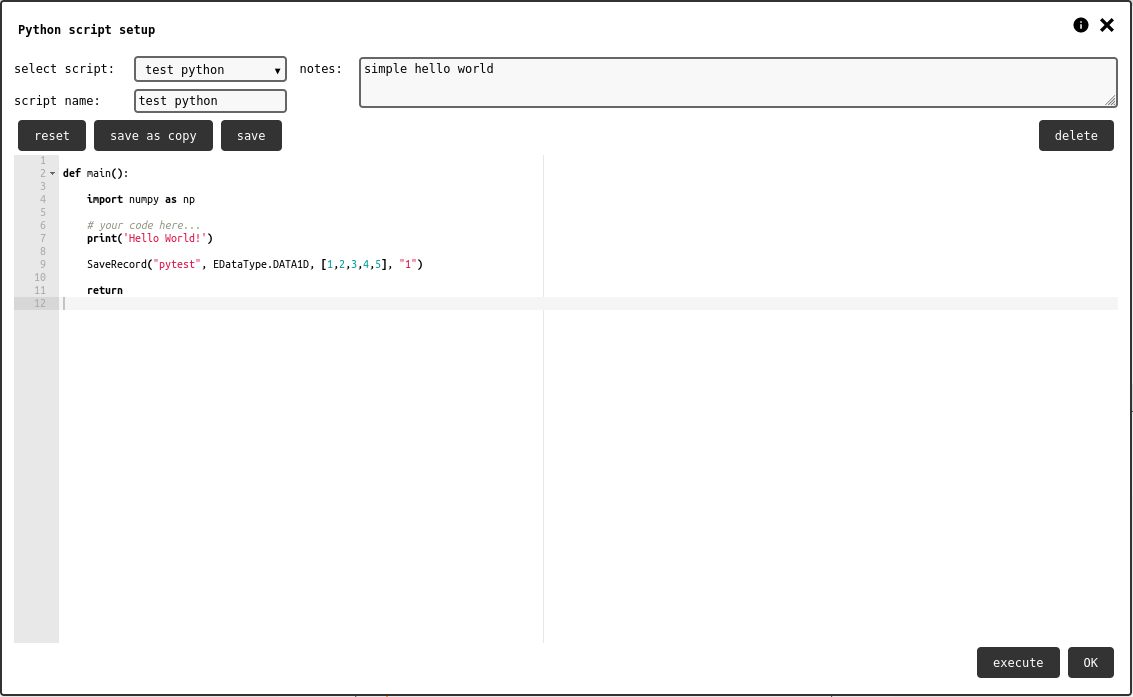Select line 12 in the gutter
This screenshot has height=697, width=1133.
(x=40, y=304)
